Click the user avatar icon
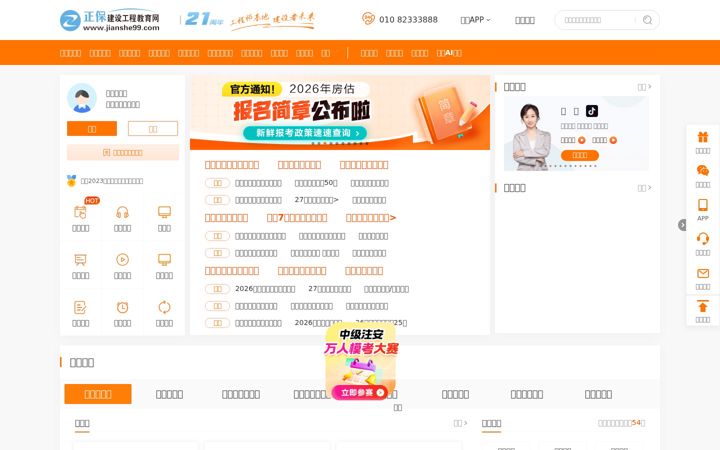The height and width of the screenshot is (450, 720). click(82, 98)
